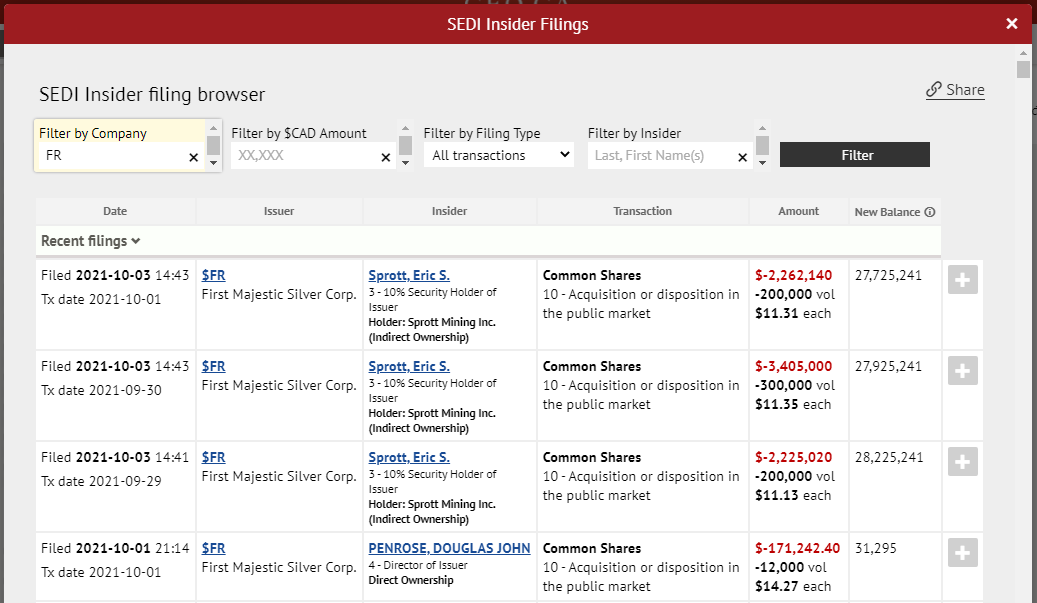Clear the insider name filter field
Viewport: 1037px width, 603px height.
[x=742, y=157]
